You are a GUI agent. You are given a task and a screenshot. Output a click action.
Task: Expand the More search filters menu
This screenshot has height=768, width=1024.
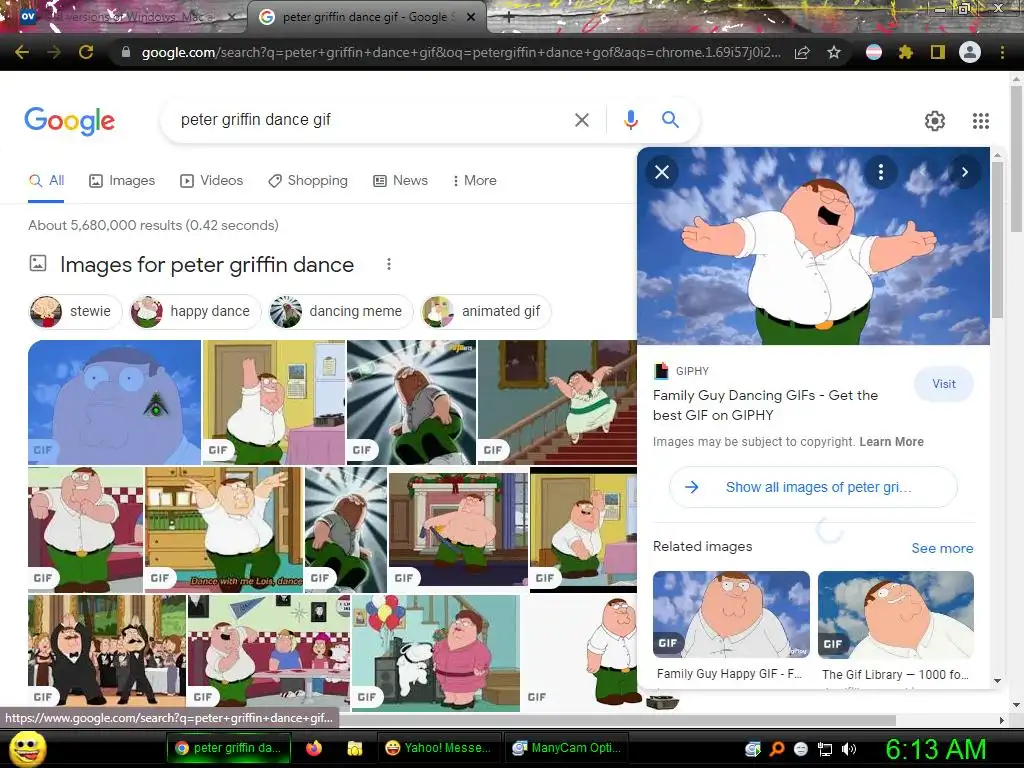(x=475, y=180)
